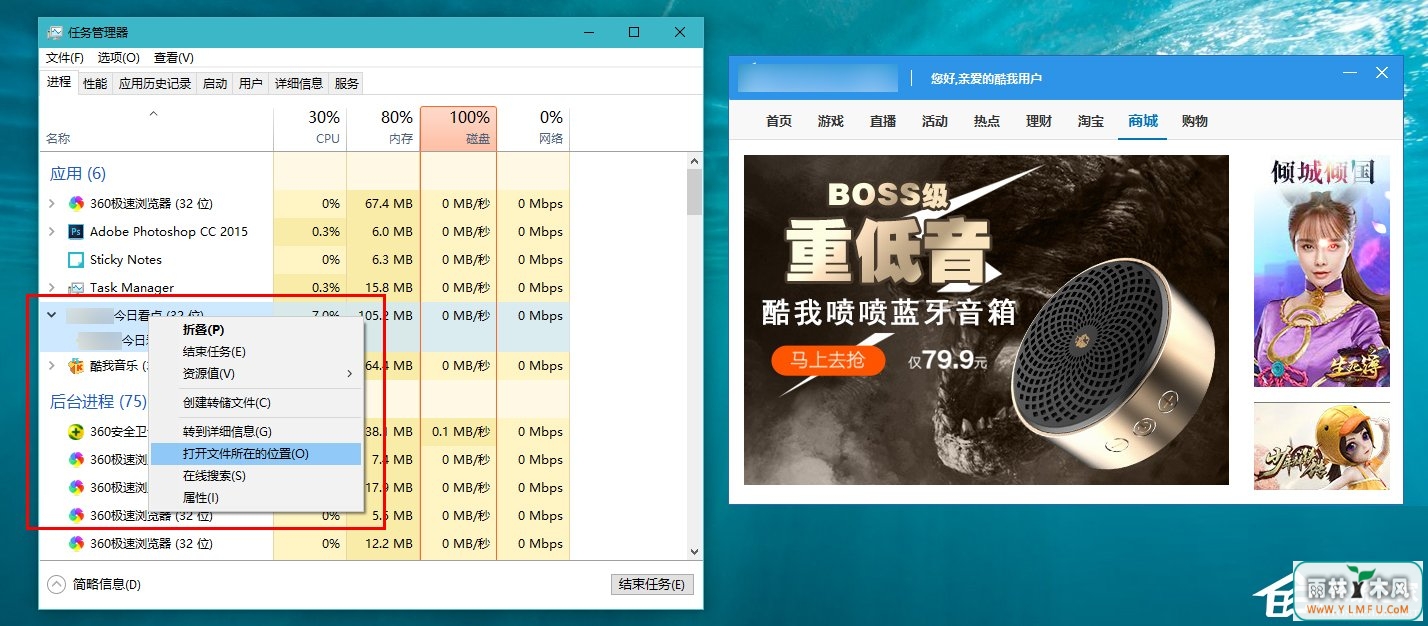This screenshot has width=1428, height=626.
Task: Open the 活动 tab in 酷我 window
Action: [935, 121]
